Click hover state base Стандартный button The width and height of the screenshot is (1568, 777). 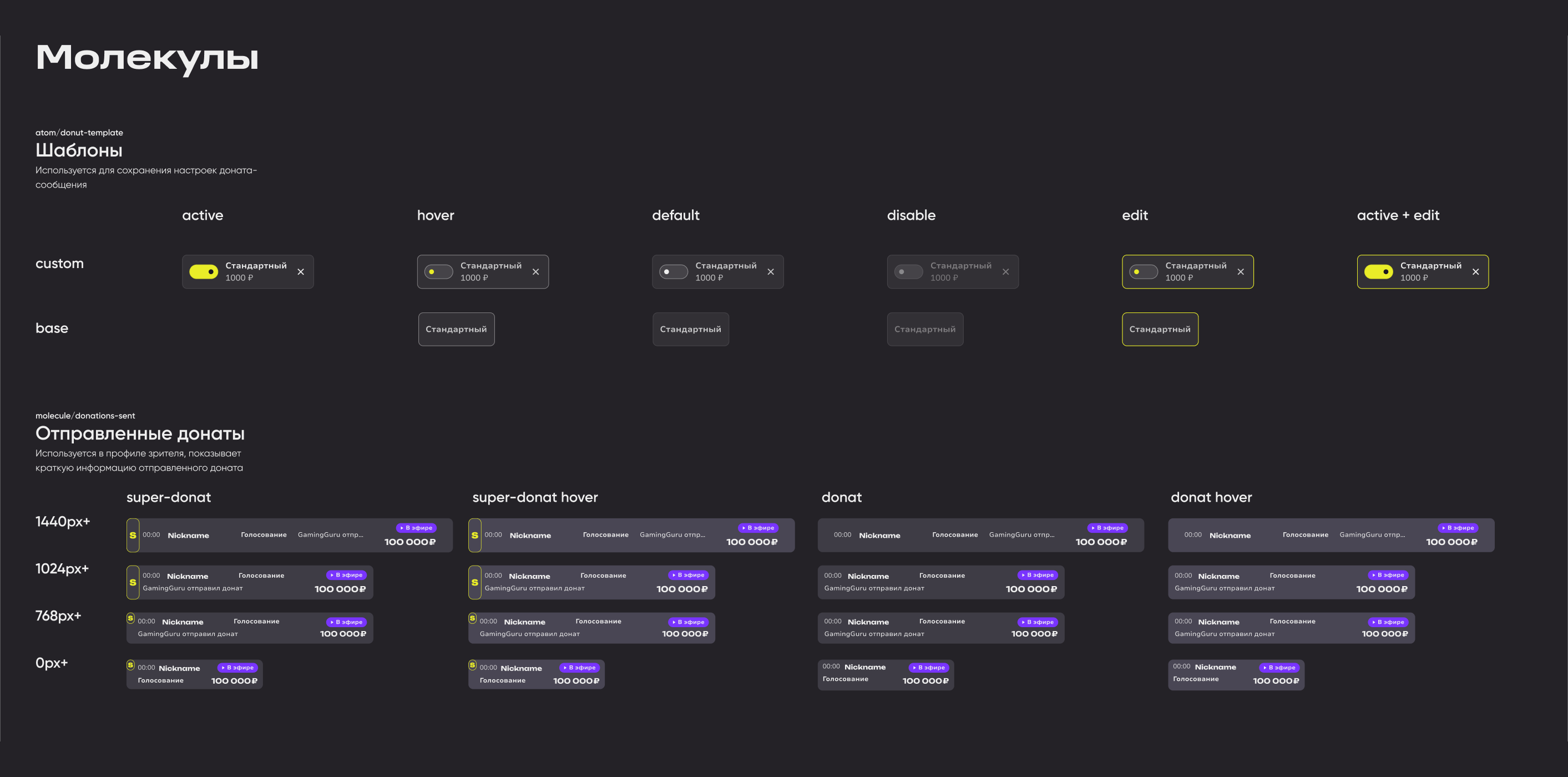456,330
